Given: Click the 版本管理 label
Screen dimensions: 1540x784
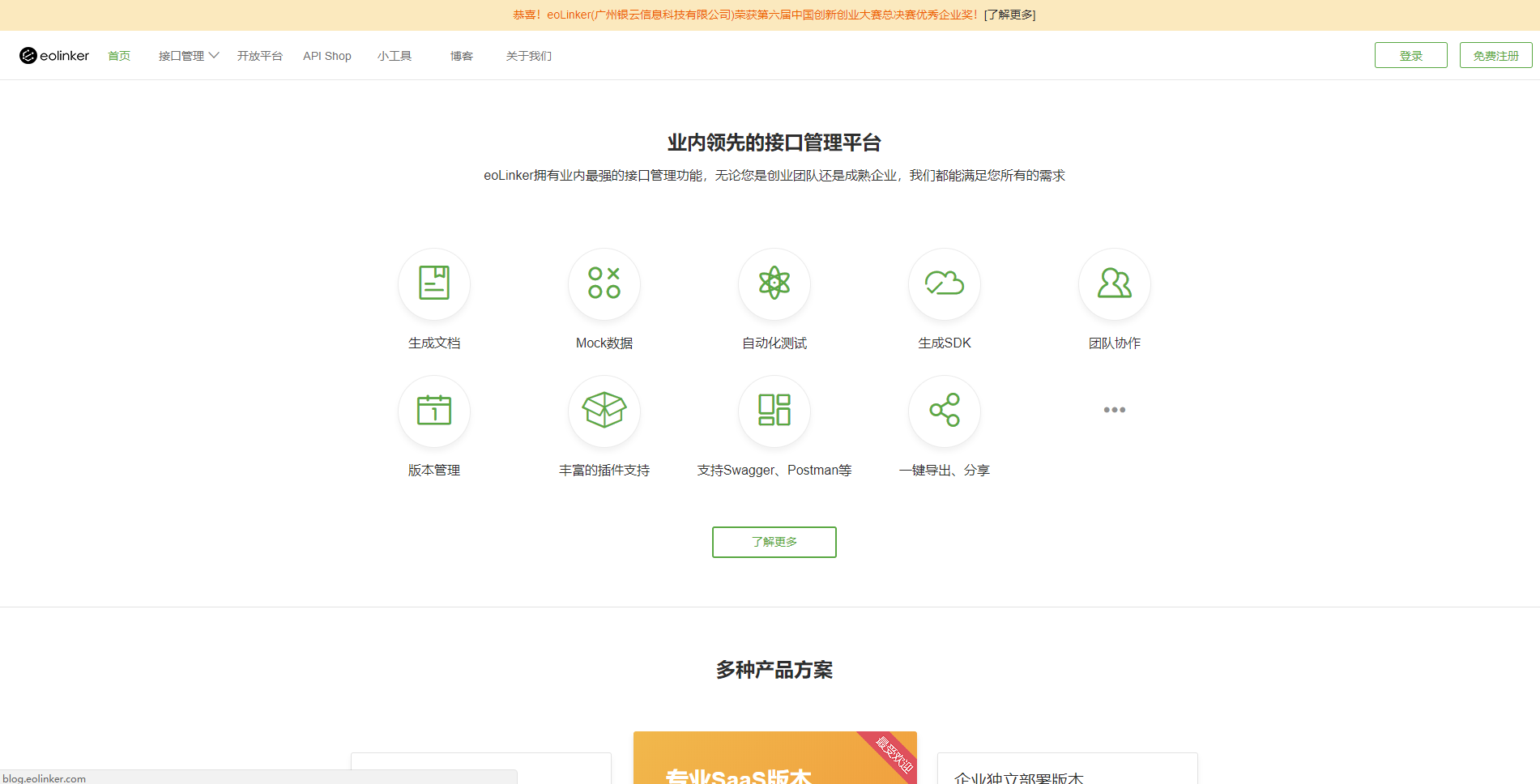Looking at the screenshot, I should click(434, 471).
